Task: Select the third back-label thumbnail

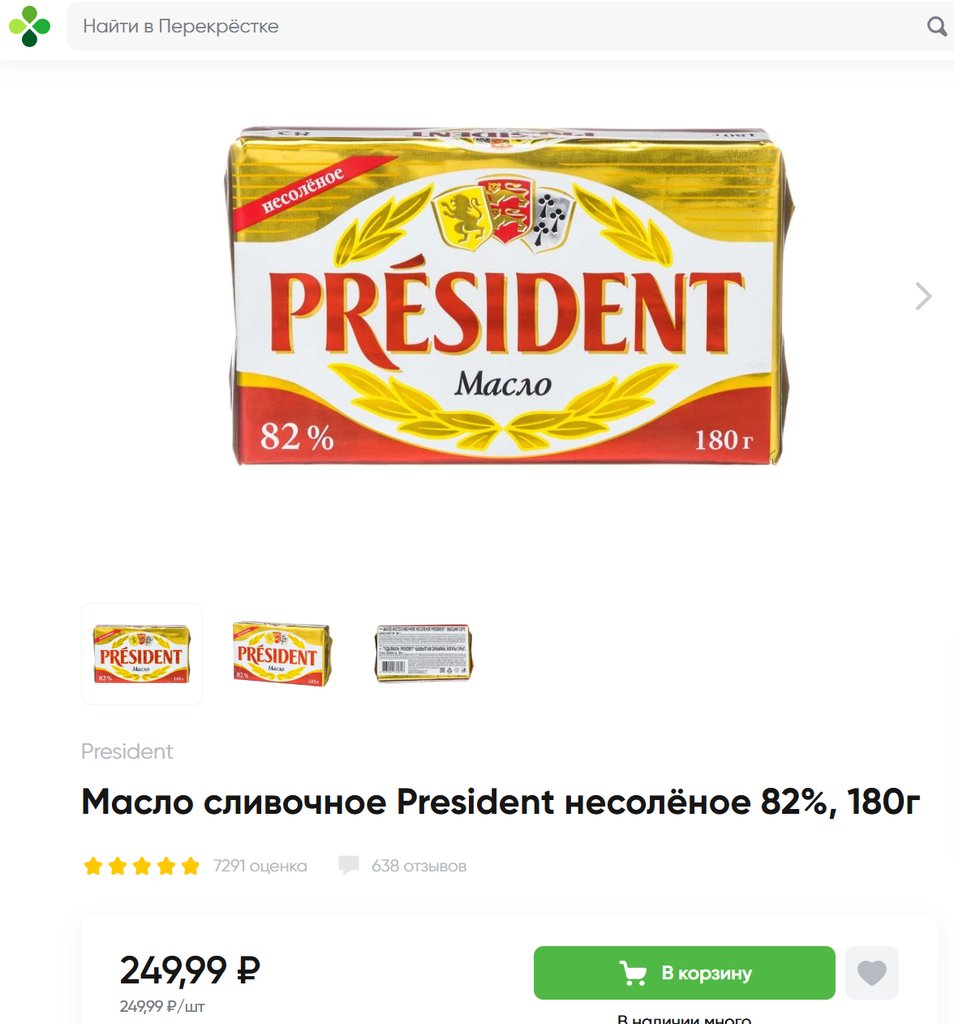Action: tap(423, 654)
